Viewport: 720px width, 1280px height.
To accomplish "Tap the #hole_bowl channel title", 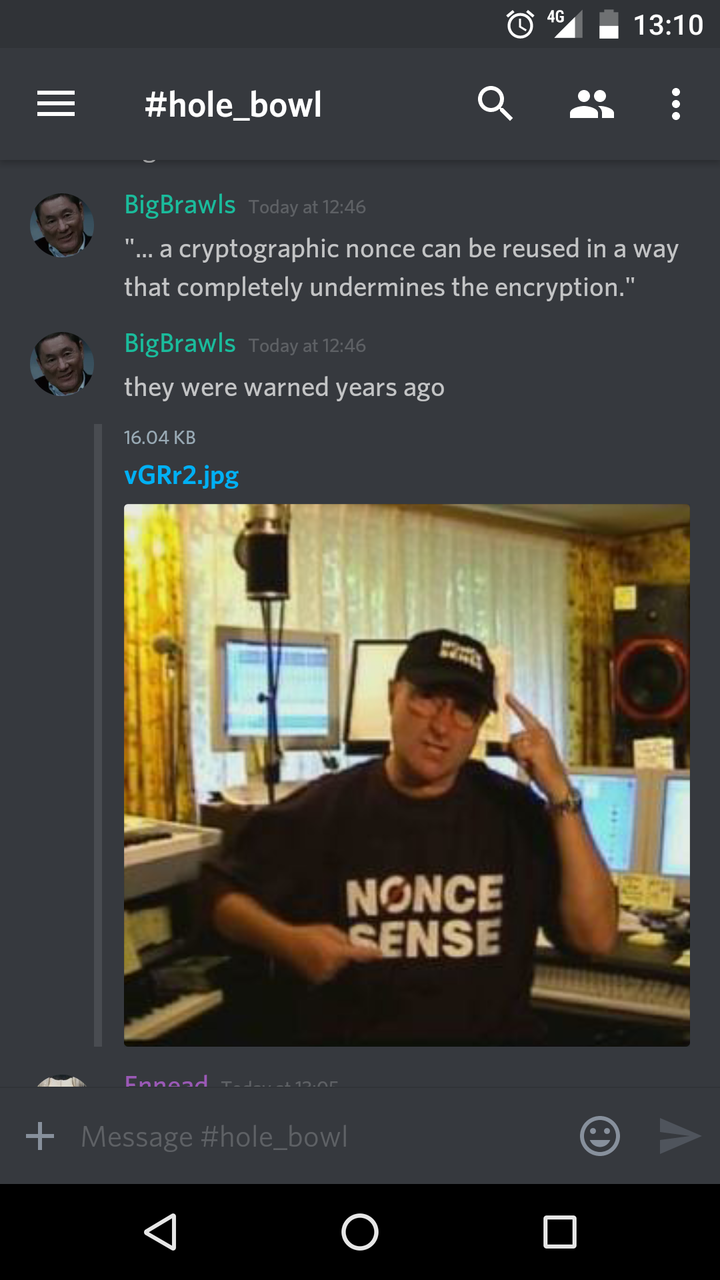I will pyautogui.click(x=233, y=104).
